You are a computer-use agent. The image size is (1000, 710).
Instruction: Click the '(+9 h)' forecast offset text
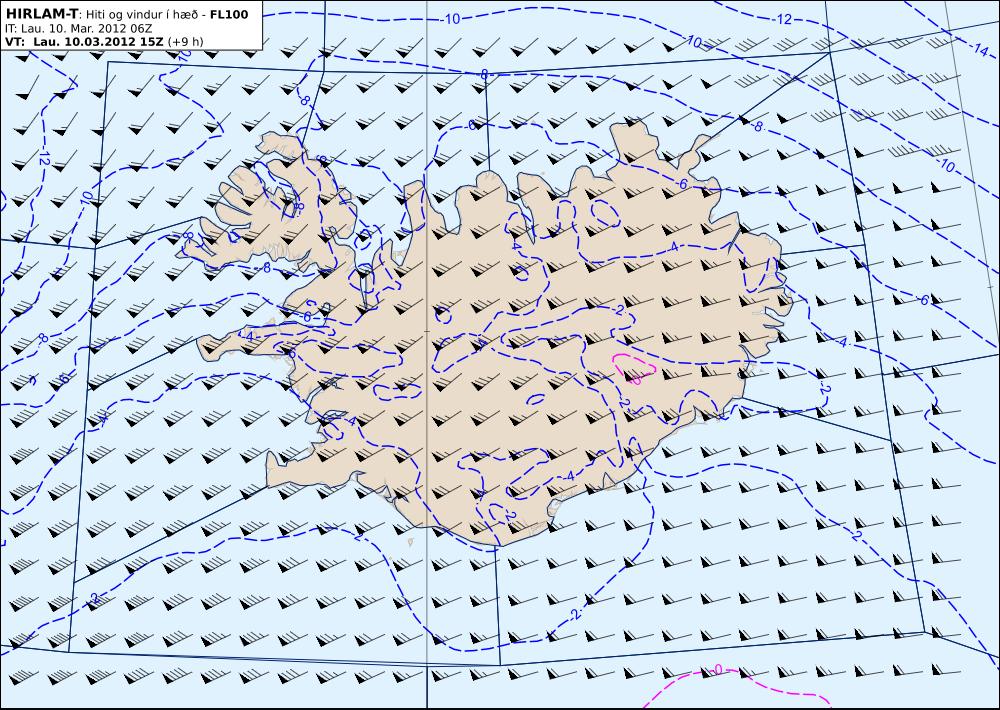186,42
